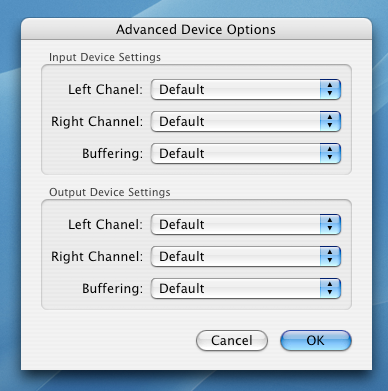Click the Output Device Settings group heading
The width and height of the screenshot is (388, 391).
pos(110,192)
